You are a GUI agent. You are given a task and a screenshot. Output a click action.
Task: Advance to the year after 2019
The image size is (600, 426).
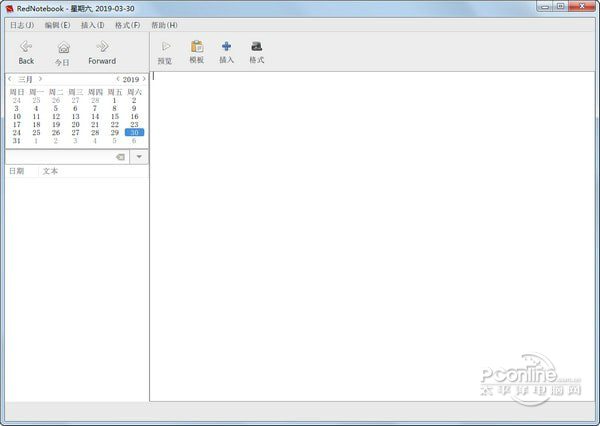pos(144,79)
